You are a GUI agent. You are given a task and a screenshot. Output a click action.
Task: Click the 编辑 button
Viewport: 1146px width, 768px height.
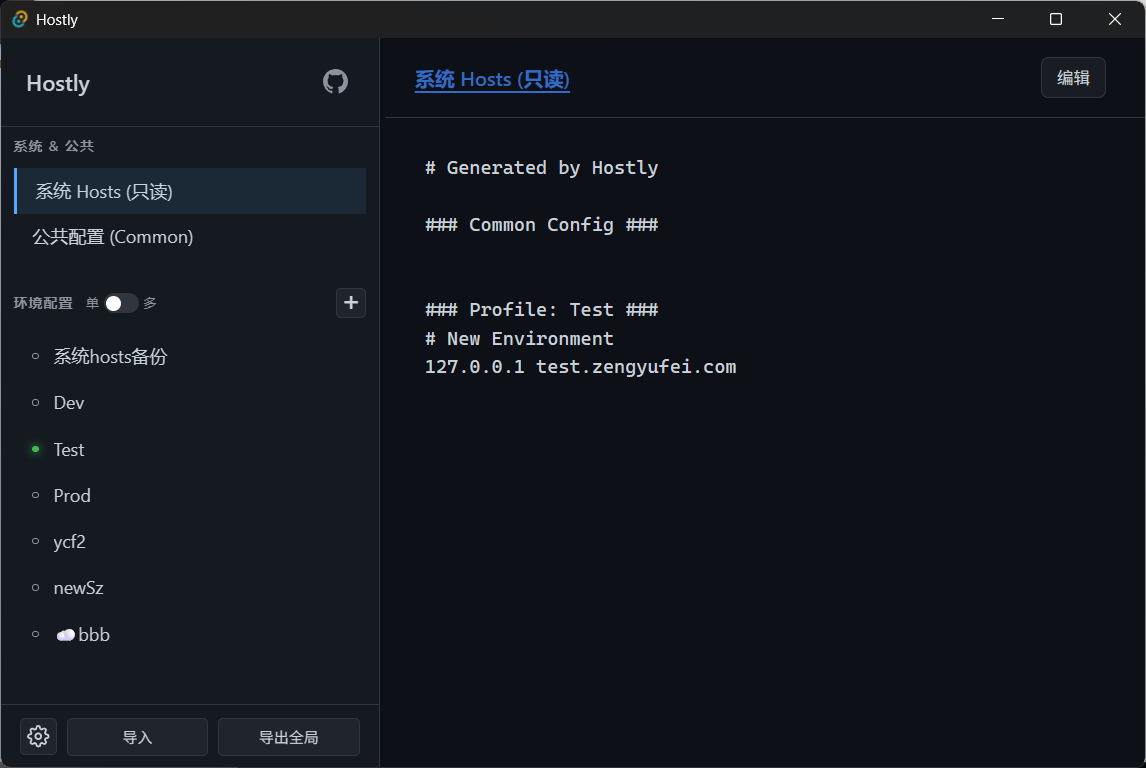(x=1073, y=77)
